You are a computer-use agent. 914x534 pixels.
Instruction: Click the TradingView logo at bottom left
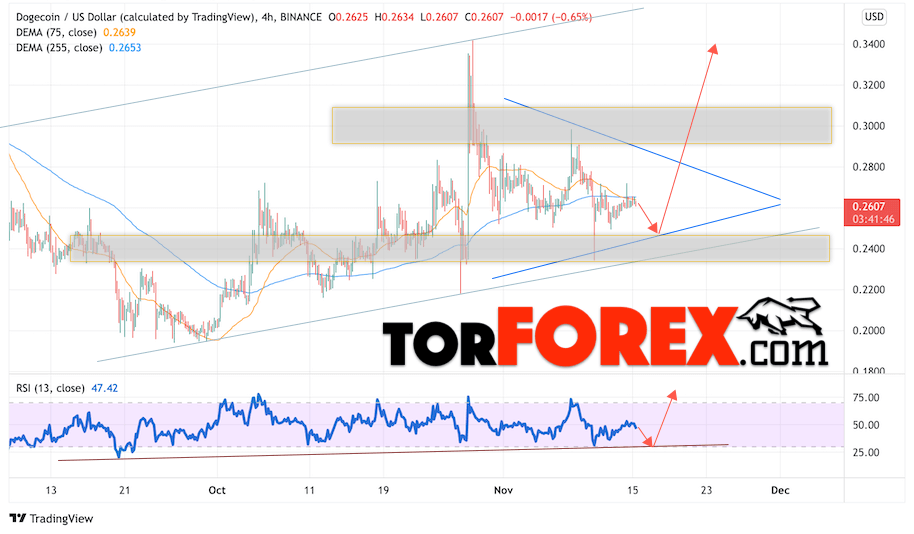tap(51, 518)
